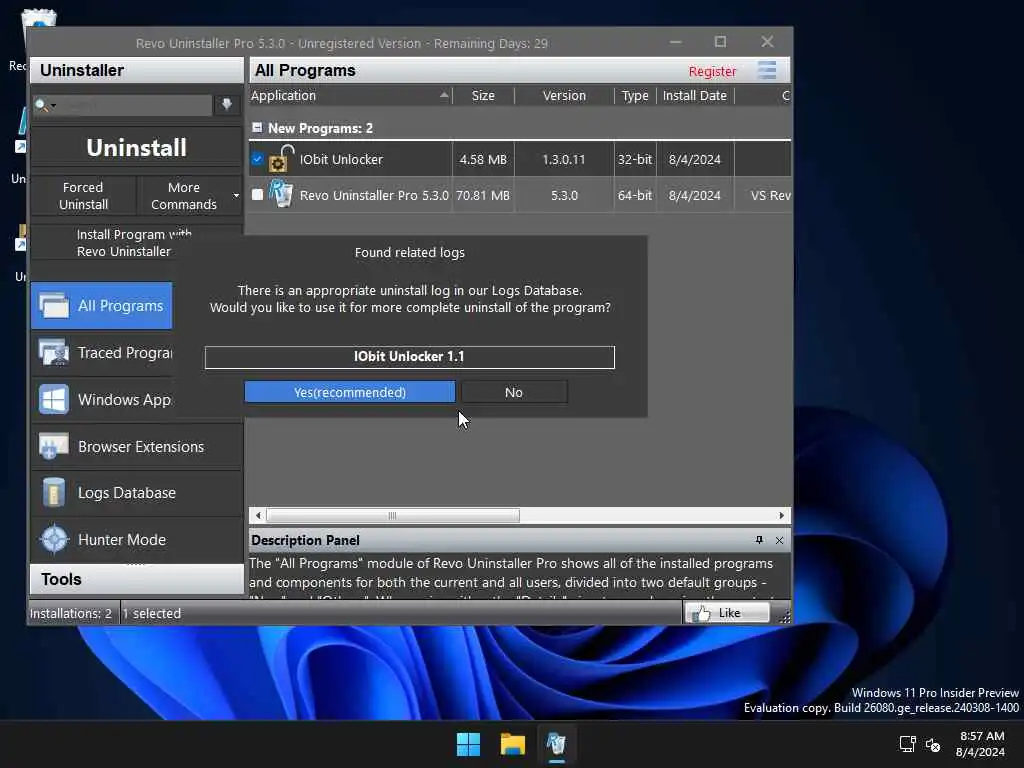Click the muted volume icon in system tray
The width and height of the screenshot is (1024, 768).
[933, 744]
